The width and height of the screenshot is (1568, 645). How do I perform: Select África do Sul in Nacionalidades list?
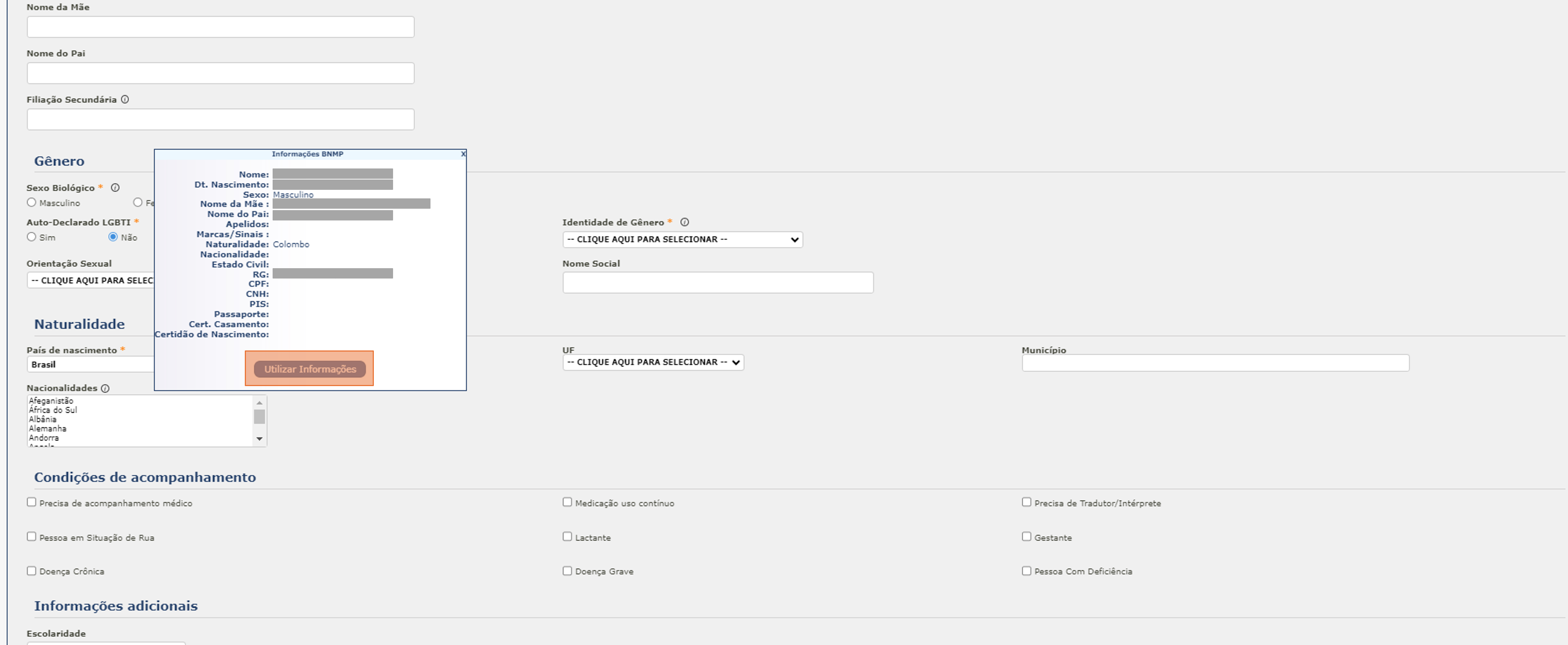tap(140, 410)
